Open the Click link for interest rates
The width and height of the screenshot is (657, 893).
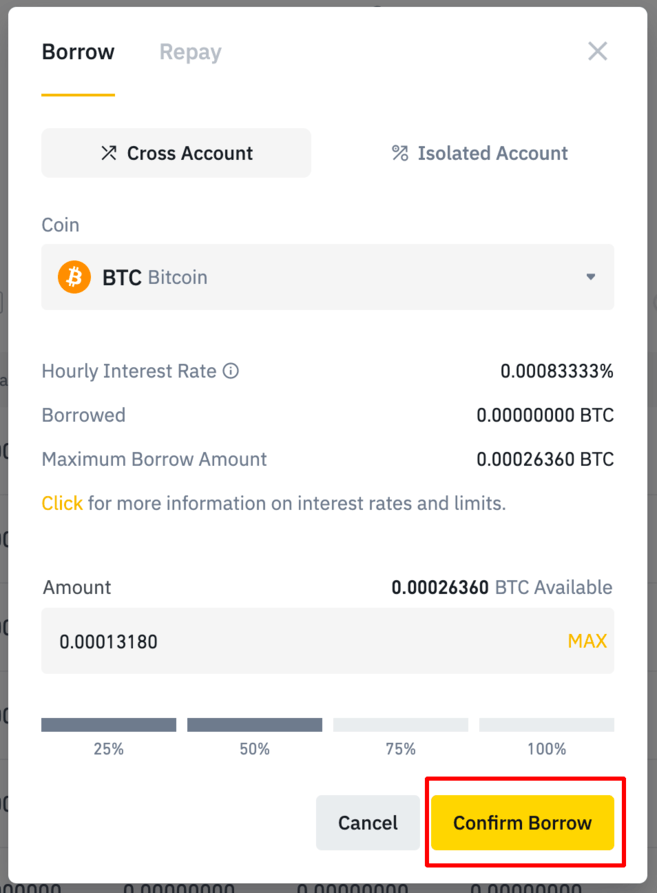(x=62, y=503)
